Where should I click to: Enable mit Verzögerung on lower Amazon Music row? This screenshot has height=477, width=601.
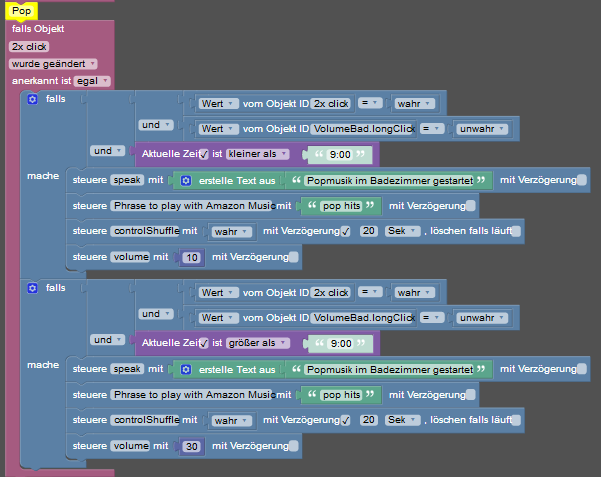pos(471,395)
